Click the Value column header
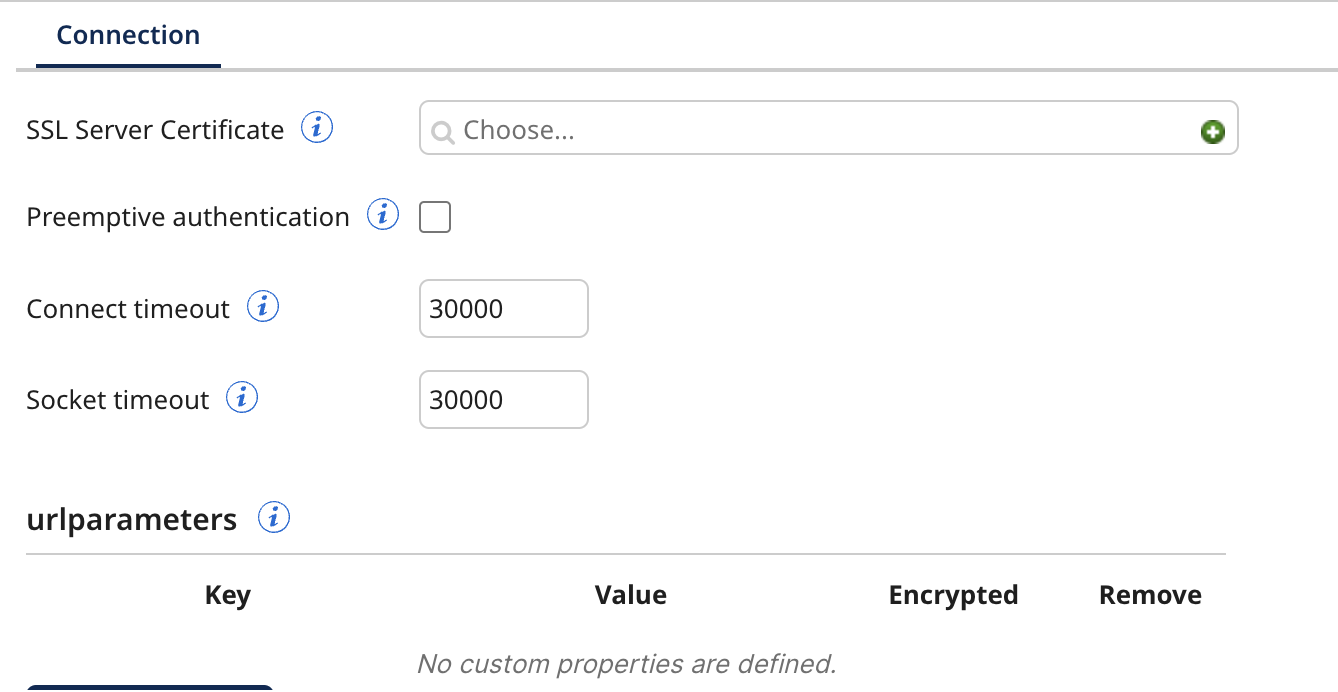 630,596
